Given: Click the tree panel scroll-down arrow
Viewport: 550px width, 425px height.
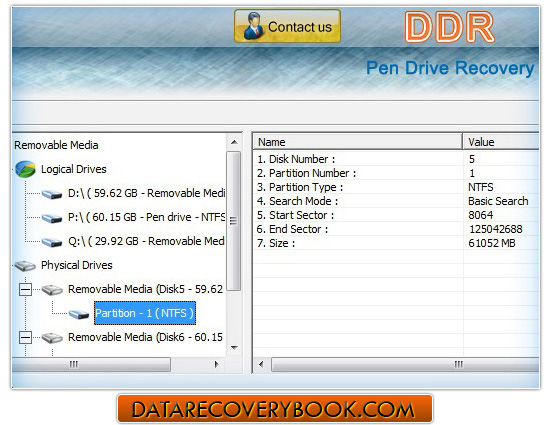Looking at the screenshot, I should (234, 348).
